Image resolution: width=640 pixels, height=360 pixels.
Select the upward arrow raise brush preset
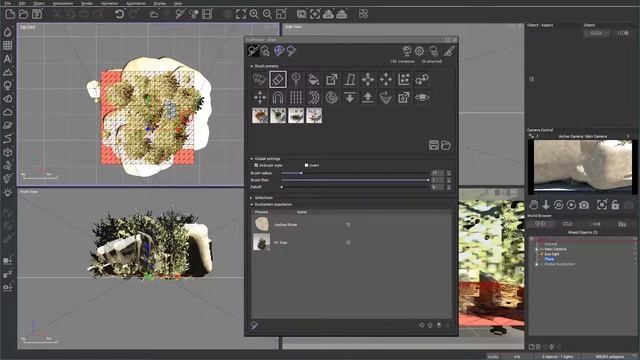pos(368,98)
